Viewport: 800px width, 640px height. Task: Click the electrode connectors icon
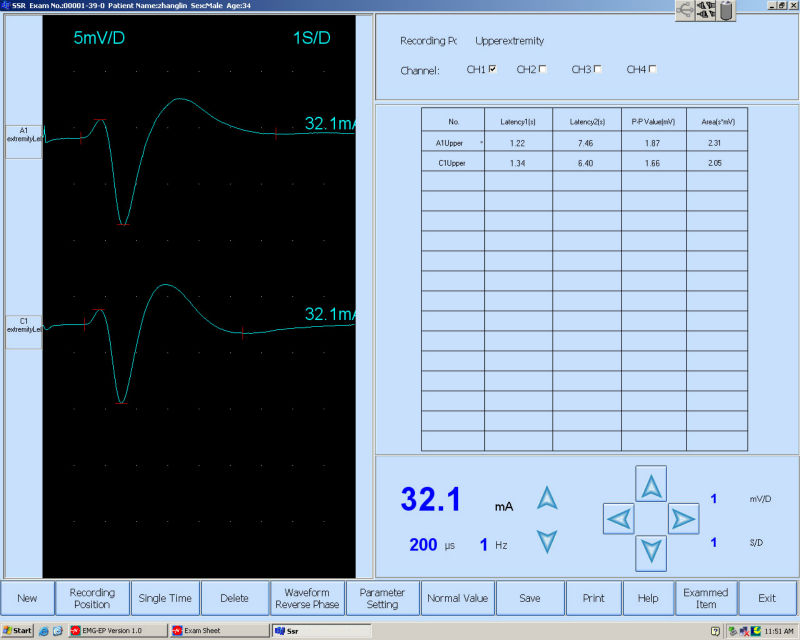click(x=706, y=10)
